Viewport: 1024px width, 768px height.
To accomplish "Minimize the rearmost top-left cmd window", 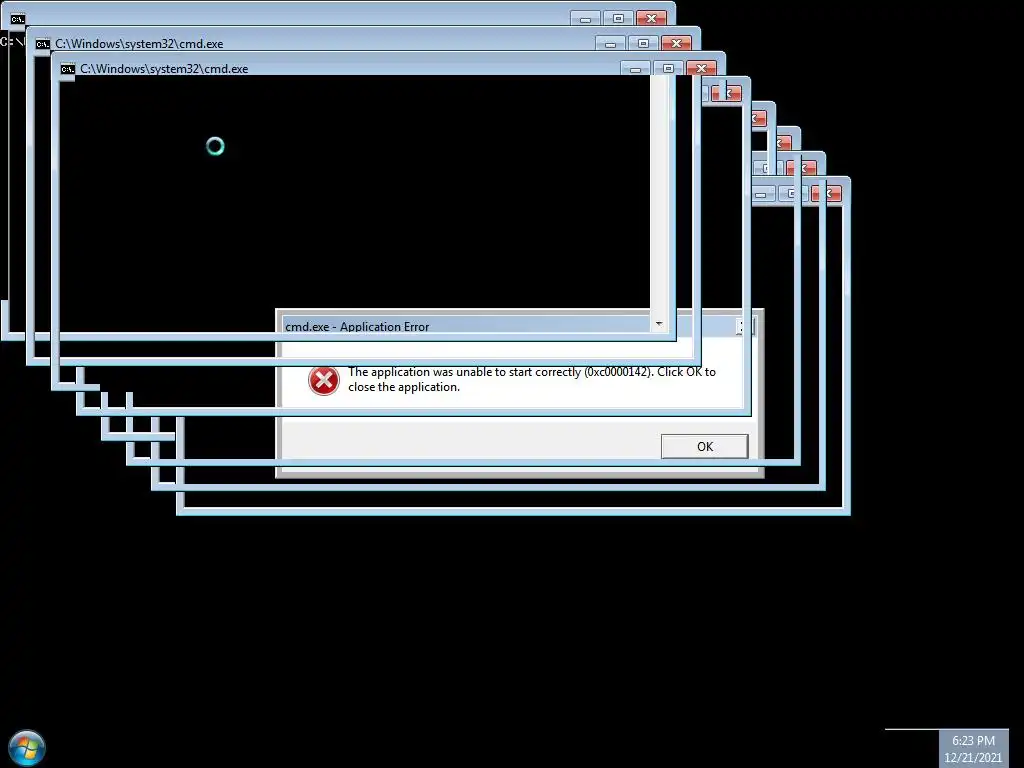I will tap(586, 18).
